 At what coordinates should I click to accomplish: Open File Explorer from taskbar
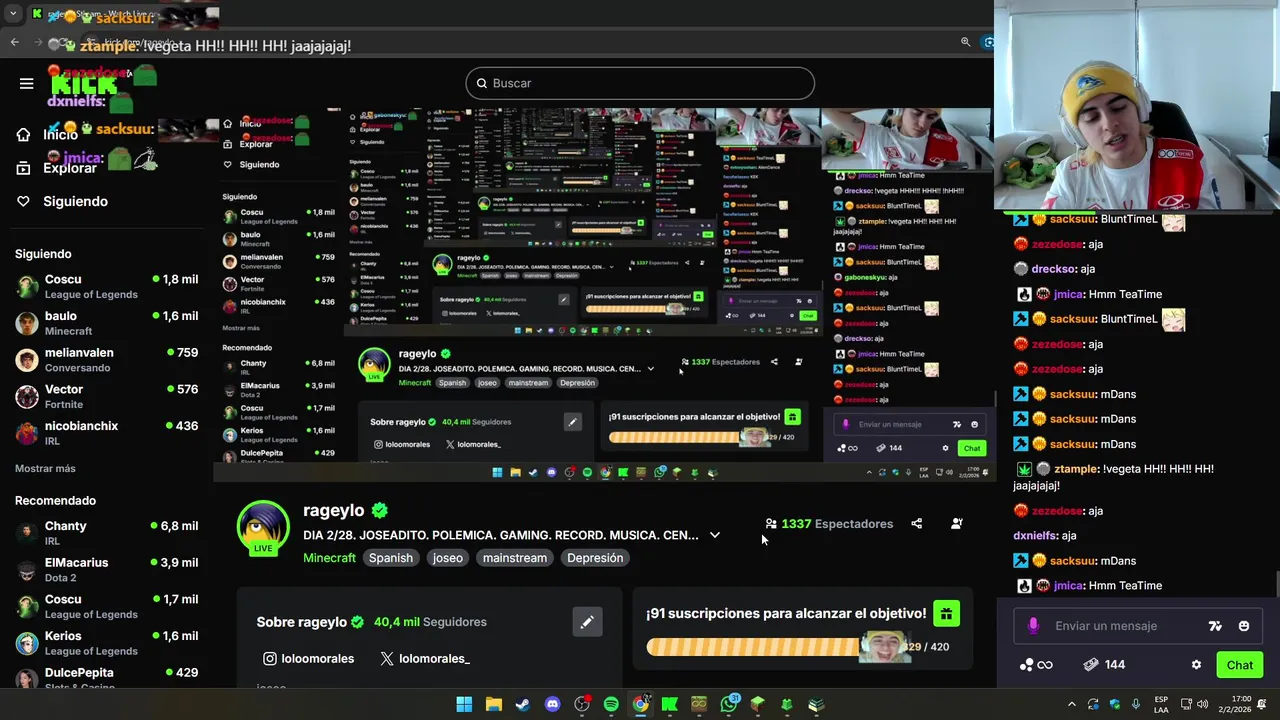(493, 704)
